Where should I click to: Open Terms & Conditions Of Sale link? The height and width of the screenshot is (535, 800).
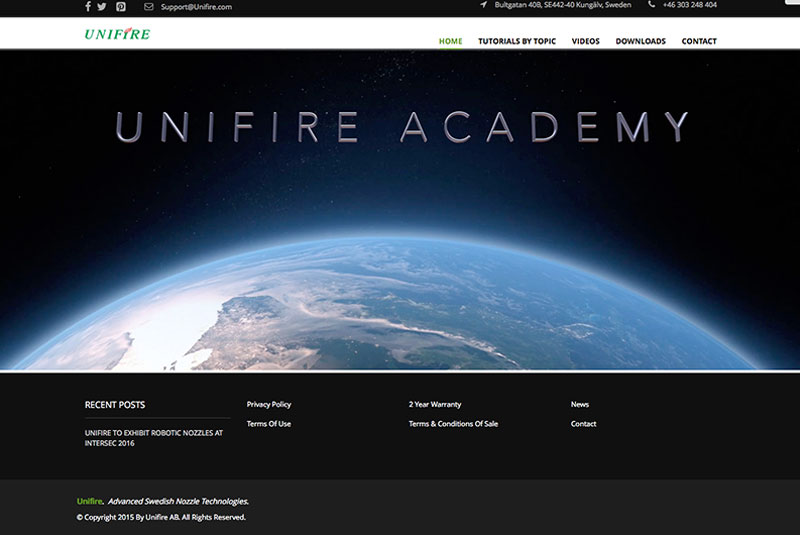[453, 424]
